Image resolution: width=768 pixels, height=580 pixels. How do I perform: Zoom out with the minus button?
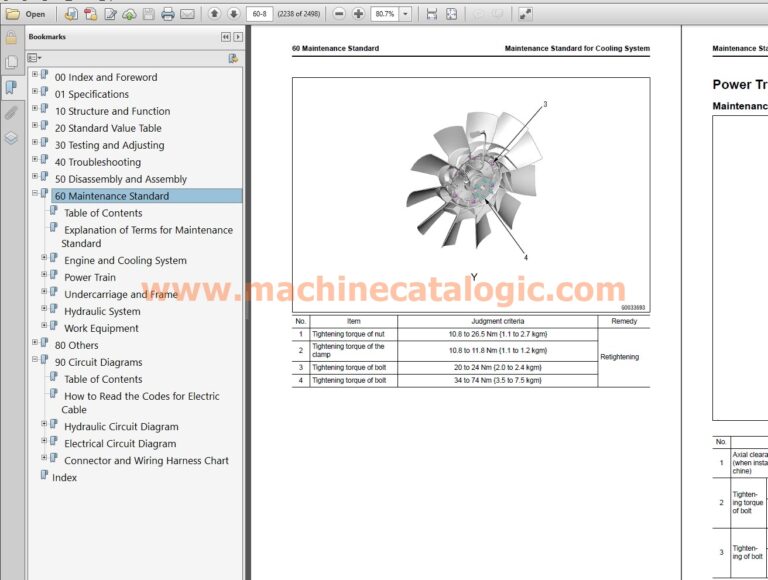tap(339, 14)
